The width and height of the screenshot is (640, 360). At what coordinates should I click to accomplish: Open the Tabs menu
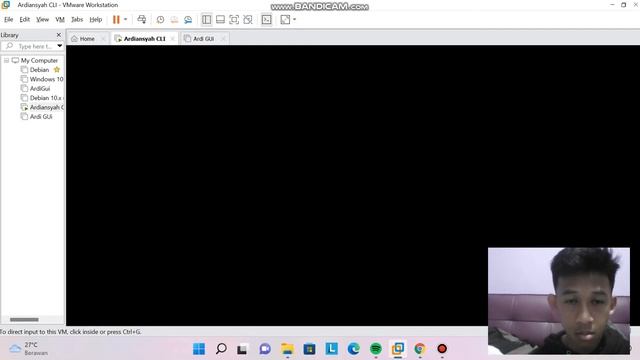77,19
